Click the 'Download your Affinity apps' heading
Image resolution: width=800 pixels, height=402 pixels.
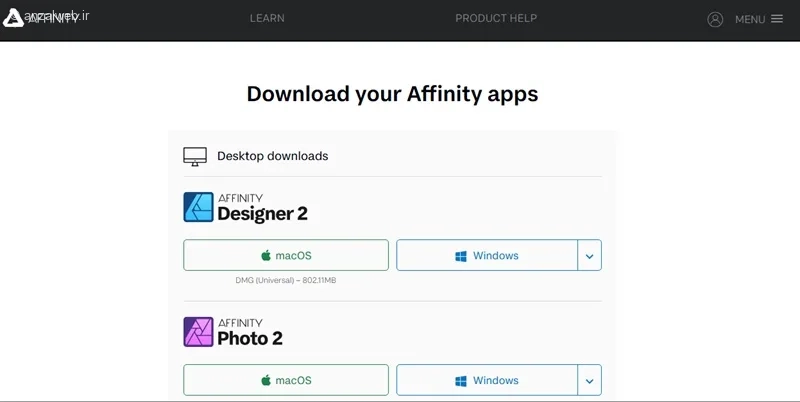click(392, 94)
